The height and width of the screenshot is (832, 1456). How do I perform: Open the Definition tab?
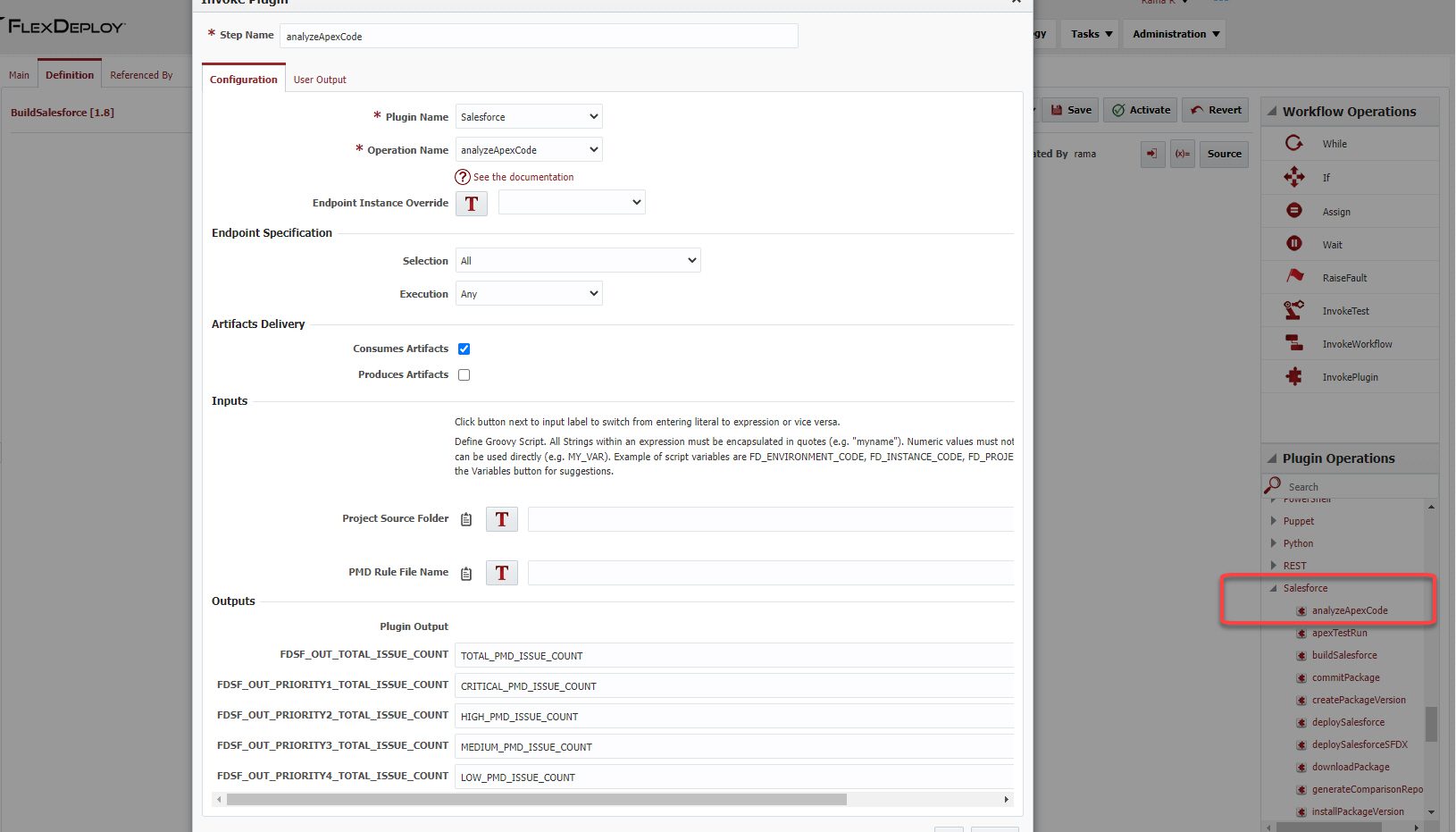point(70,74)
